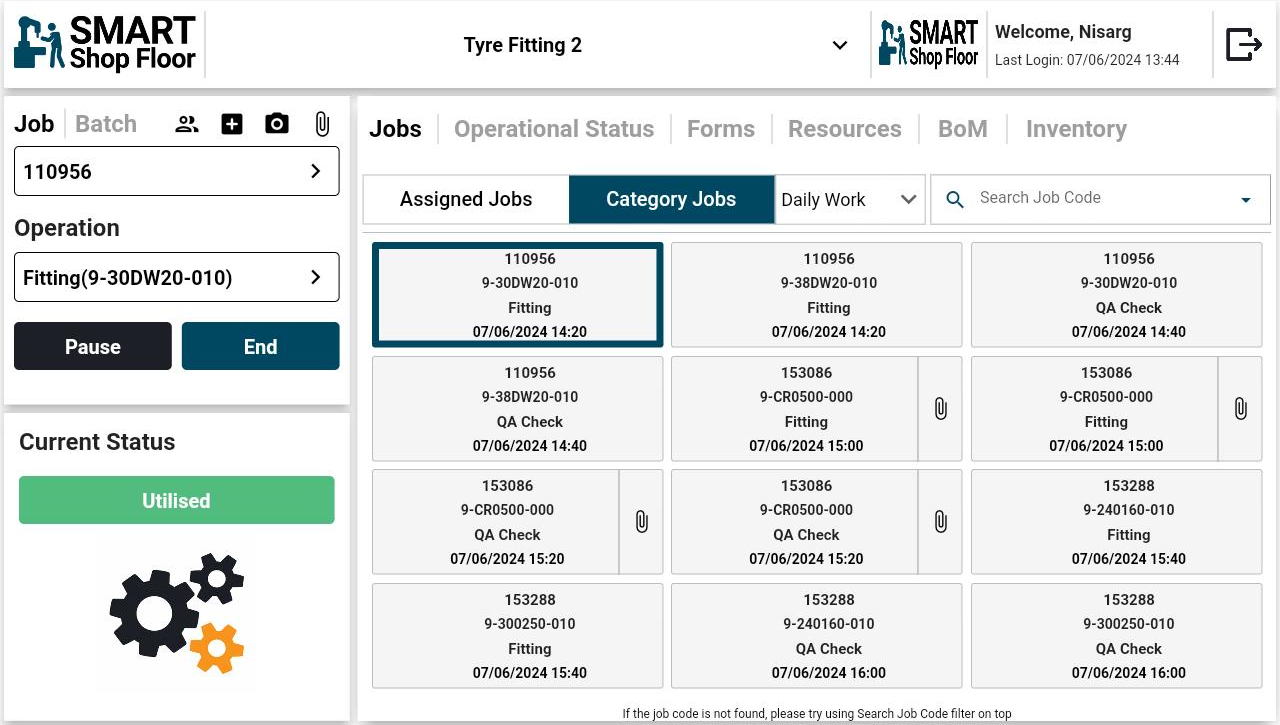This screenshot has height=725, width=1280.
Task: Open the Daily Work category dropdown
Action: click(850, 200)
